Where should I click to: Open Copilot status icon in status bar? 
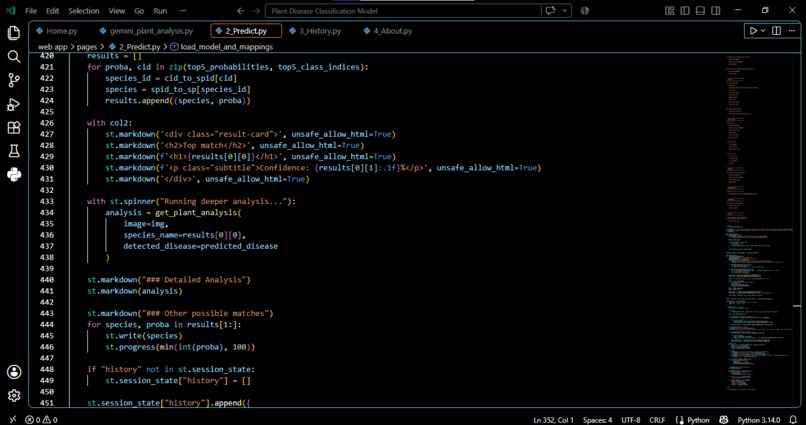coord(724,420)
